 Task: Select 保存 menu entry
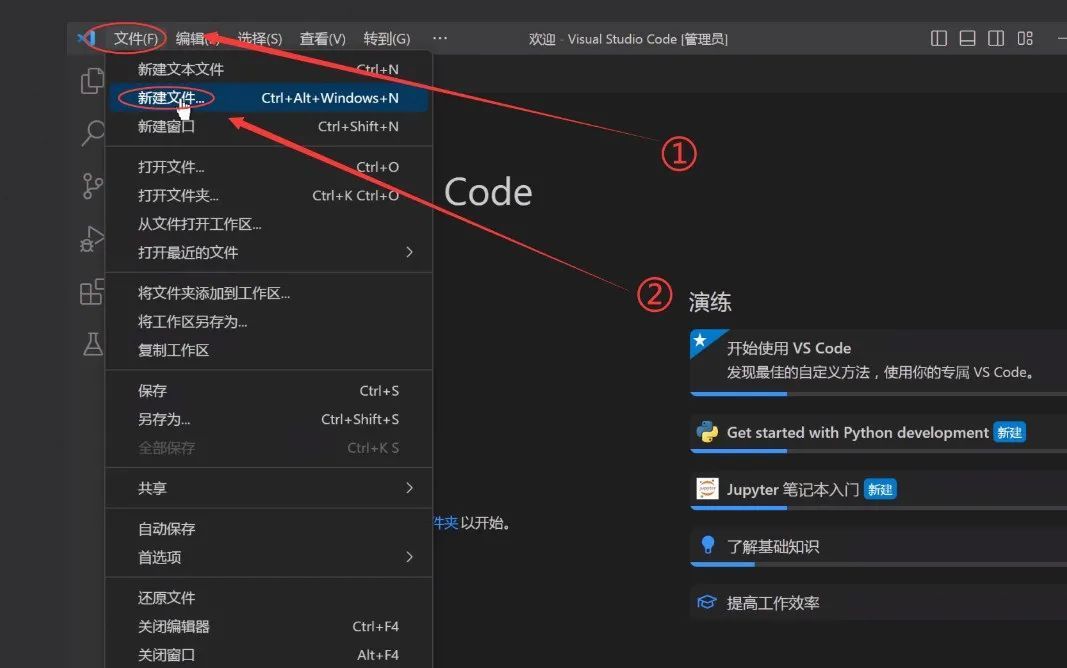269,391
